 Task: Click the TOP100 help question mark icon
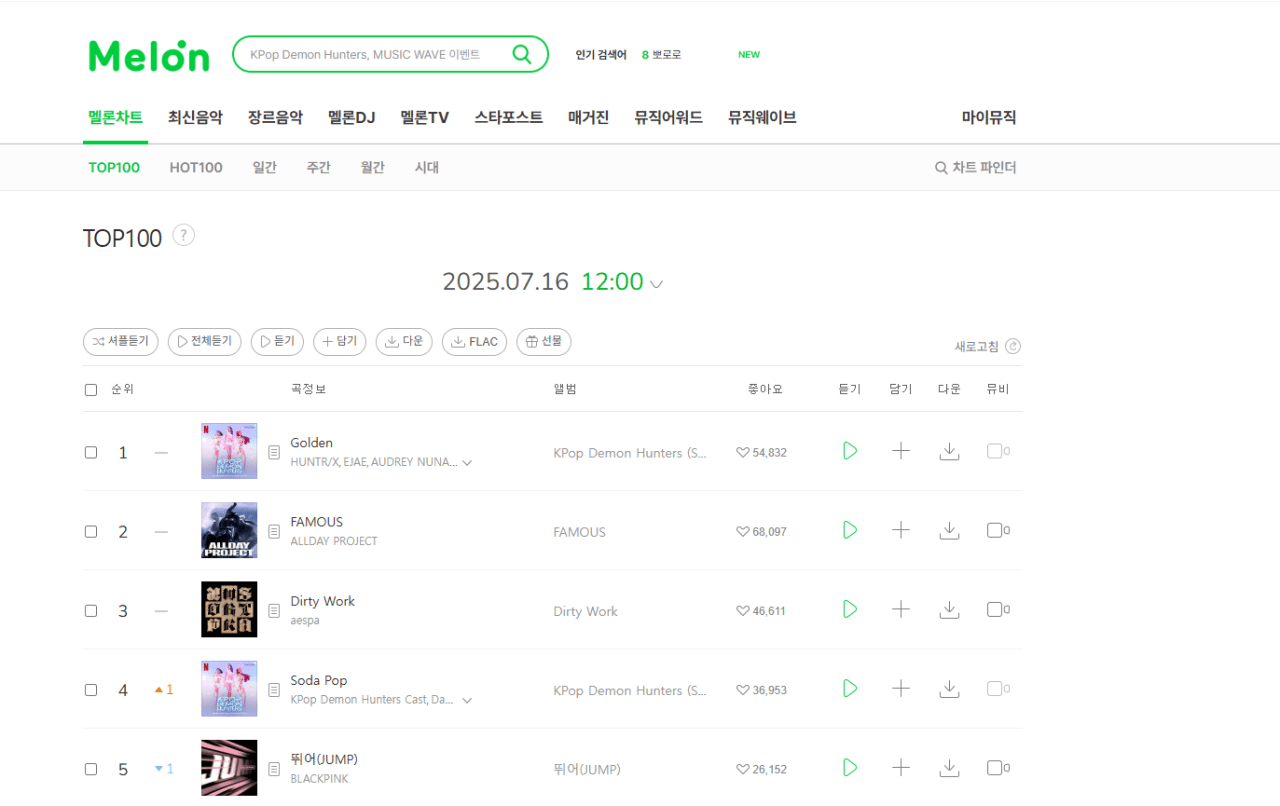183,235
